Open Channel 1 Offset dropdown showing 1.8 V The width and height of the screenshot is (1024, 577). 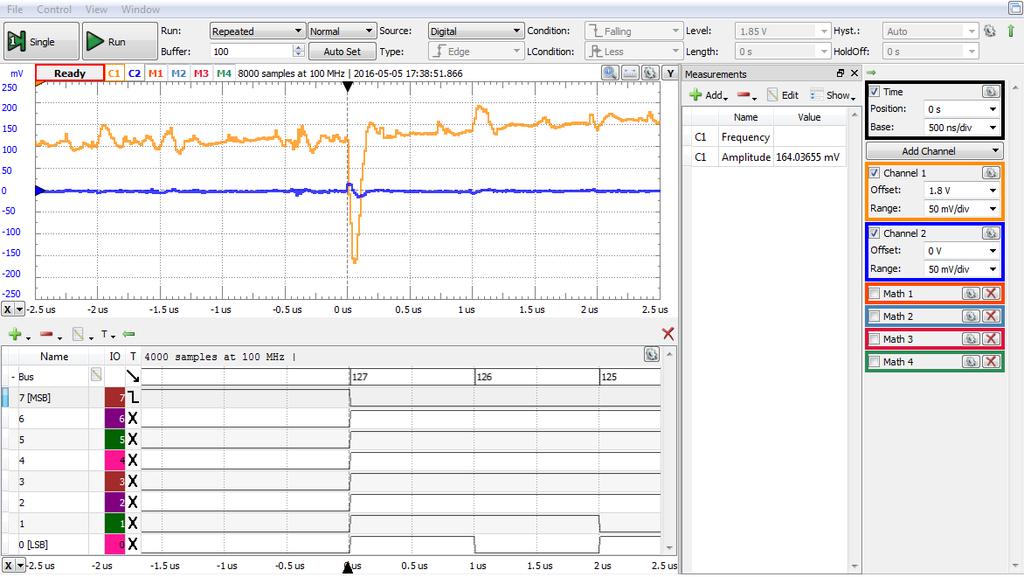click(x=961, y=190)
